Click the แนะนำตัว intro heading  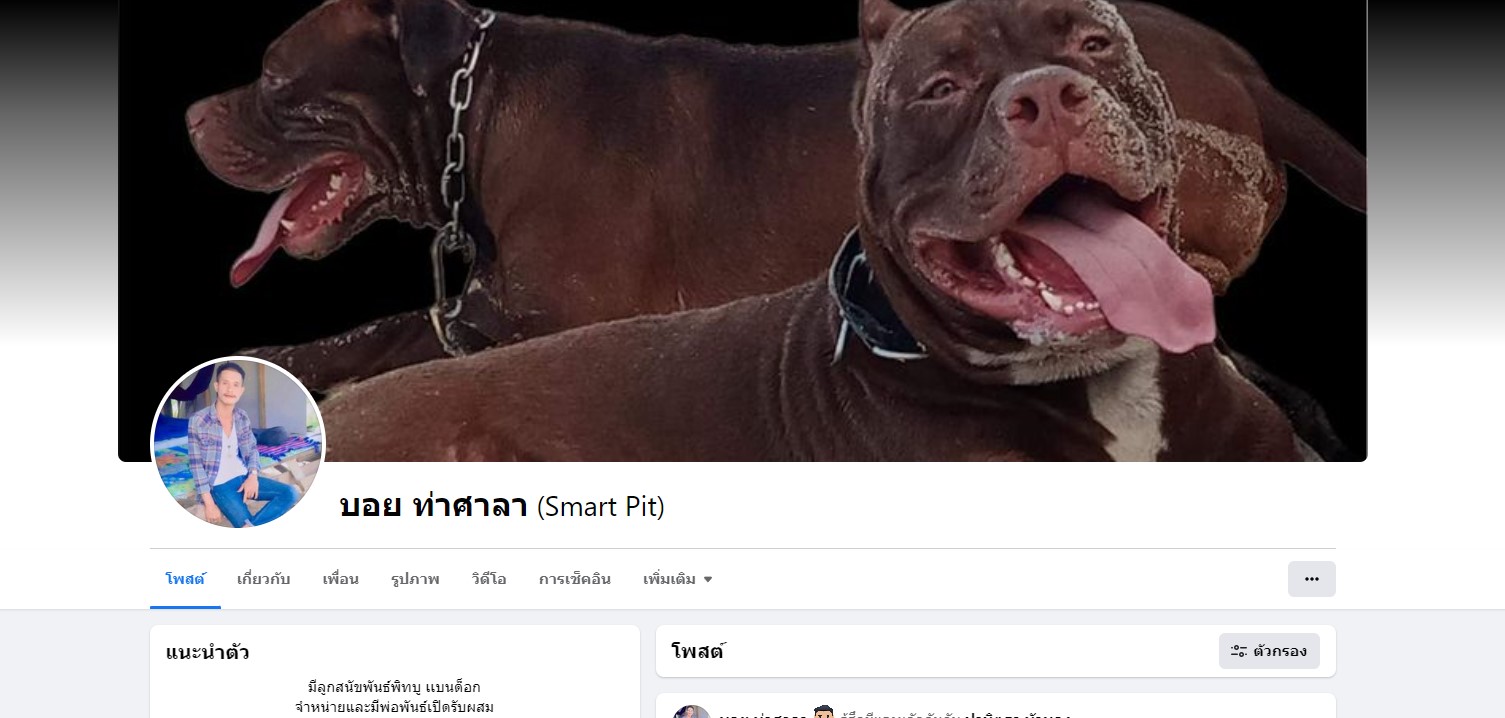point(208,653)
